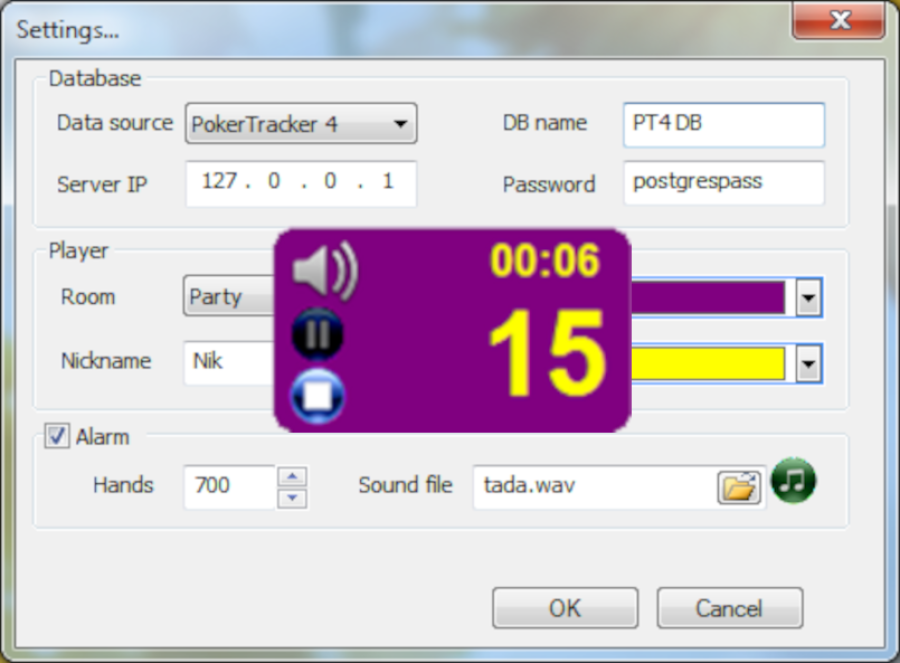Image resolution: width=900 pixels, height=663 pixels.
Task: Open the Room dropdown showing Party
Action: coord(230,298)
